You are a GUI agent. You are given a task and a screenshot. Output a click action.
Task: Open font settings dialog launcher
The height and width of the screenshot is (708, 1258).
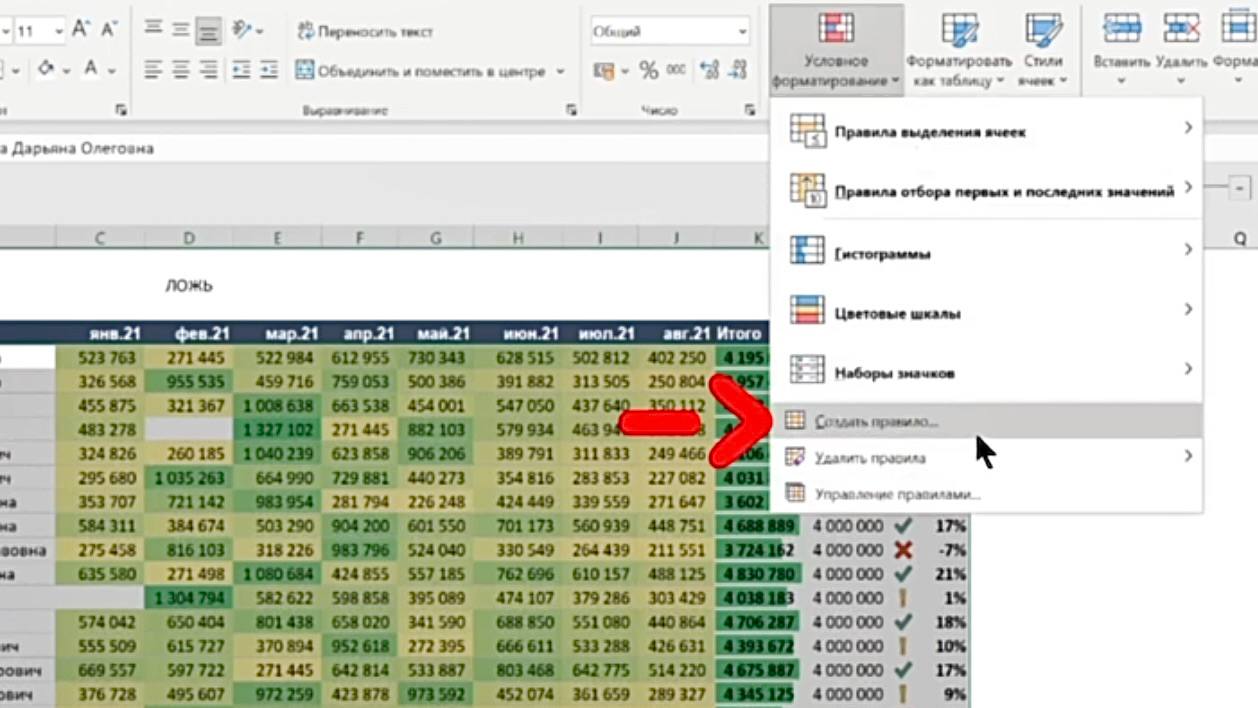pyautogui.click(x=121, y=110)
